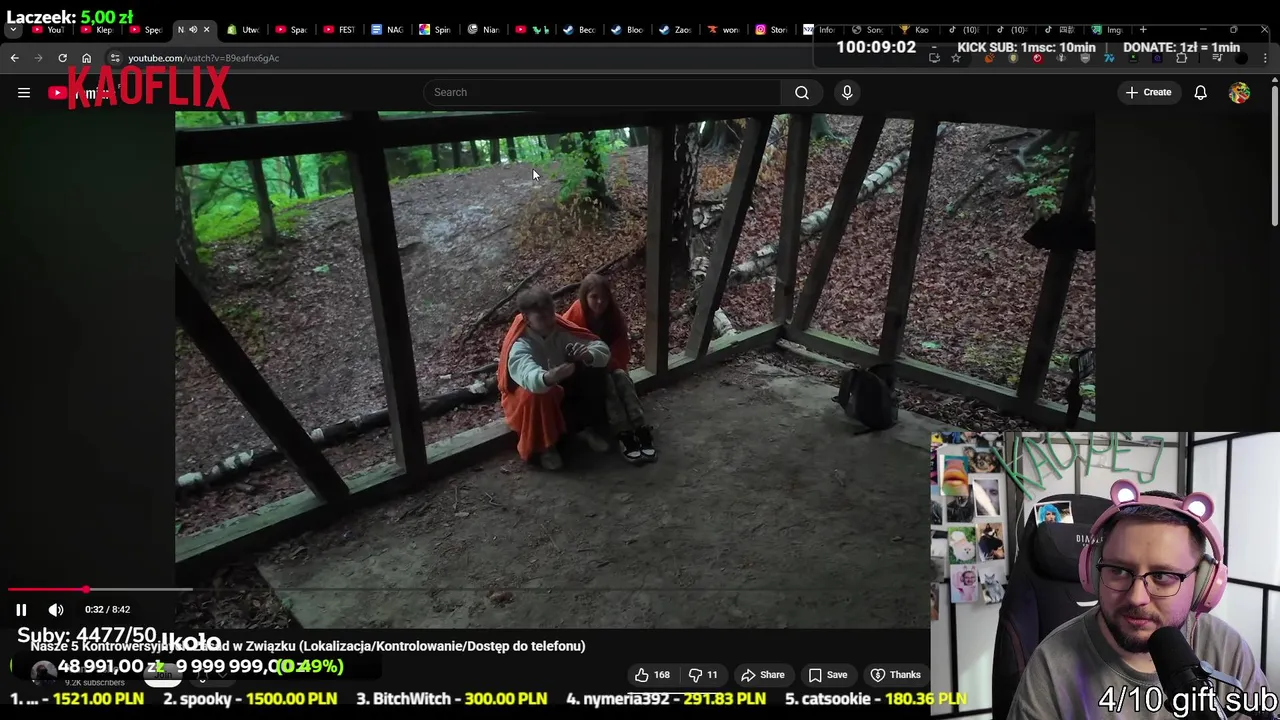Reload the YouTube page
The image size is (1280, 720).
coord(62,58)
